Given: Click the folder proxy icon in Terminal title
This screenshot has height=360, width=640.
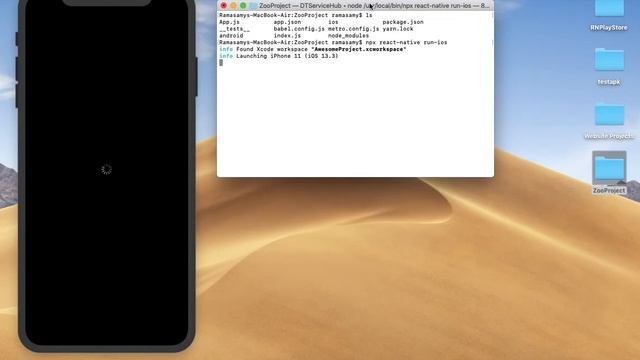Looking at the screenshot, I should click(x=253, y=6).
